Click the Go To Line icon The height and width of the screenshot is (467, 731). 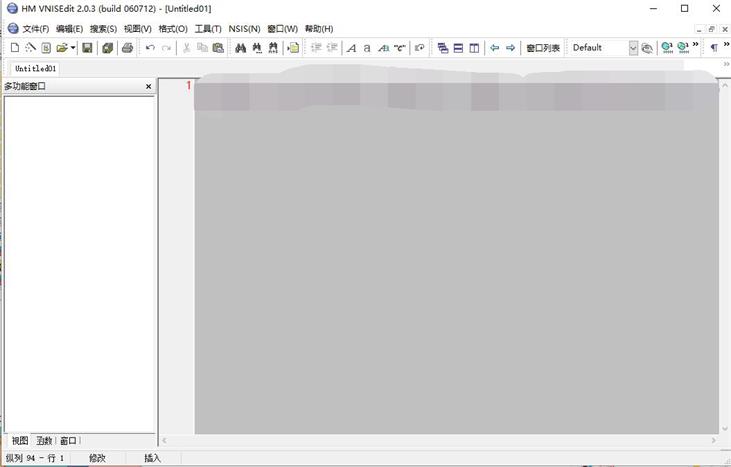(x=293, y=48)
